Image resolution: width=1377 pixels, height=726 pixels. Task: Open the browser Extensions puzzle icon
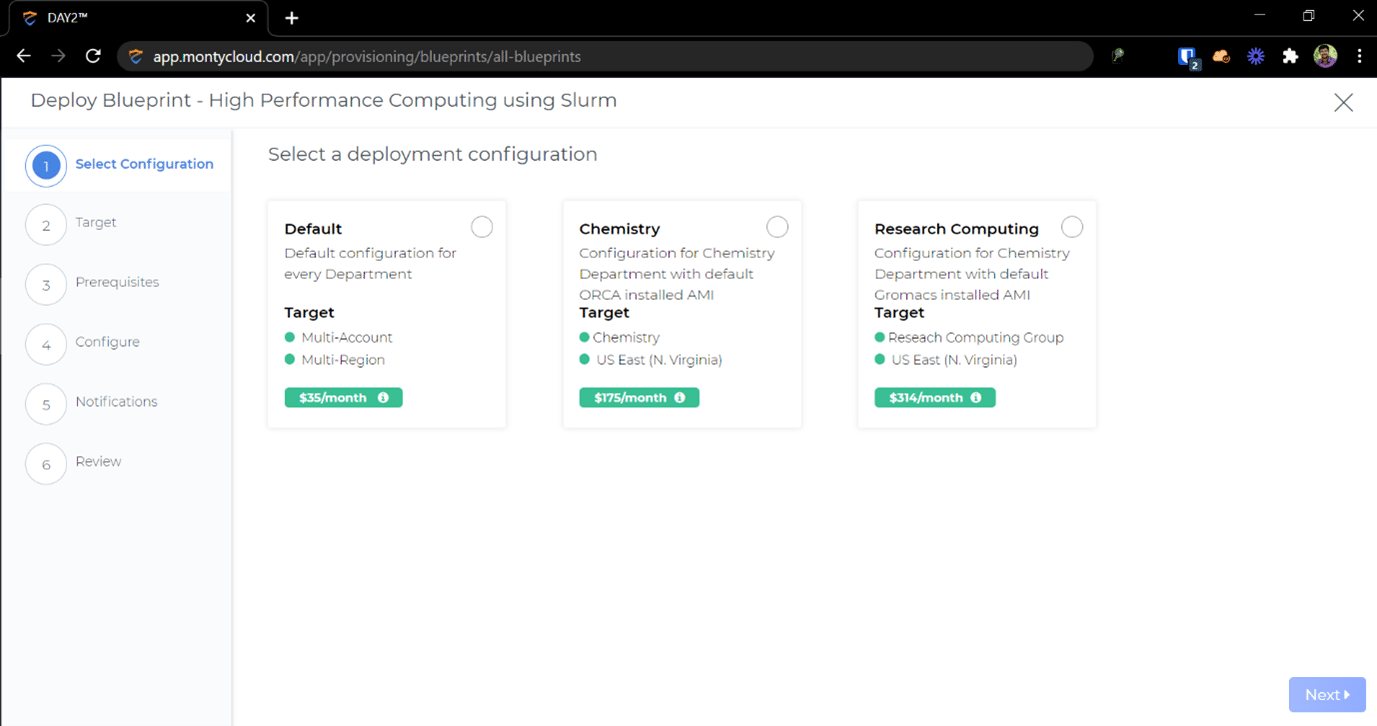pyautogui.click(x=1290, y=57)
